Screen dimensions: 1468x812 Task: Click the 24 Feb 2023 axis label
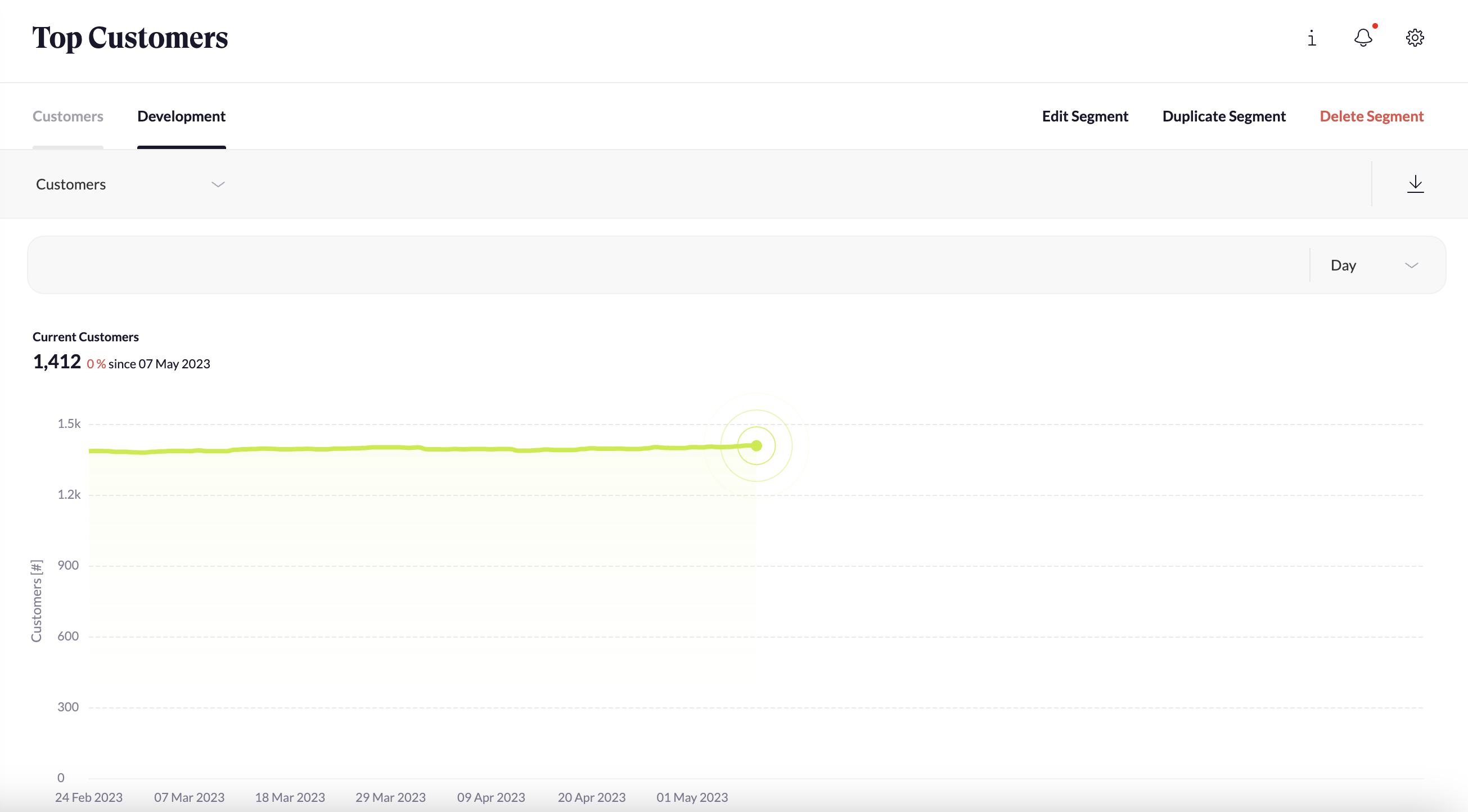(x=89, y=797)
